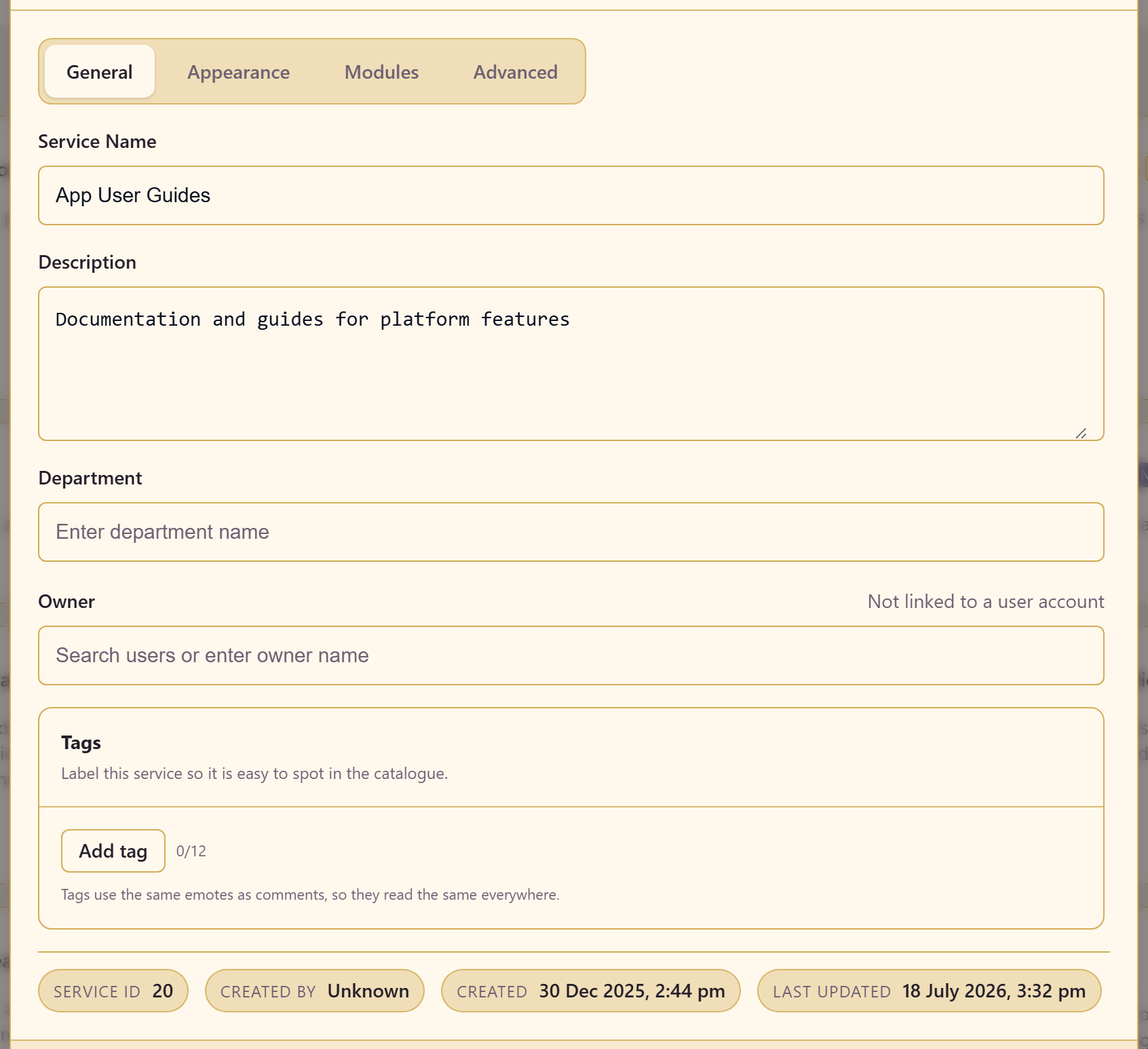This screenshot has width=1148, height=1049.
Task: Click the Department label
Action: pyautogui.click(x=90, y=478)
